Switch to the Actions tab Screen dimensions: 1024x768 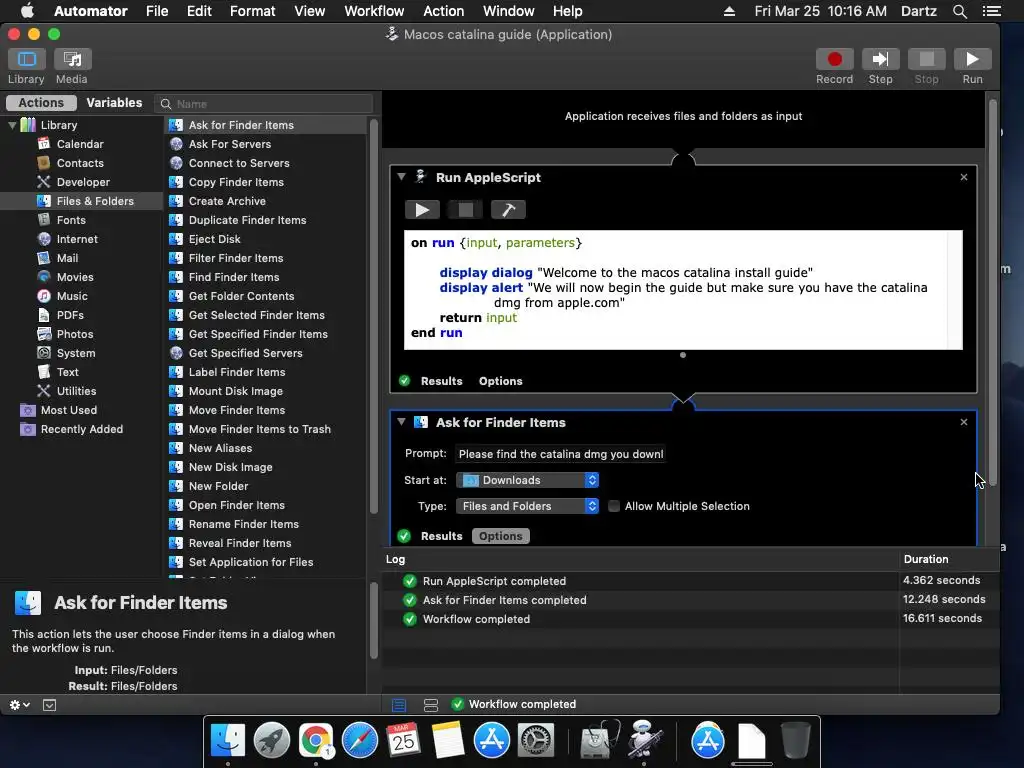tap(41, 103)
